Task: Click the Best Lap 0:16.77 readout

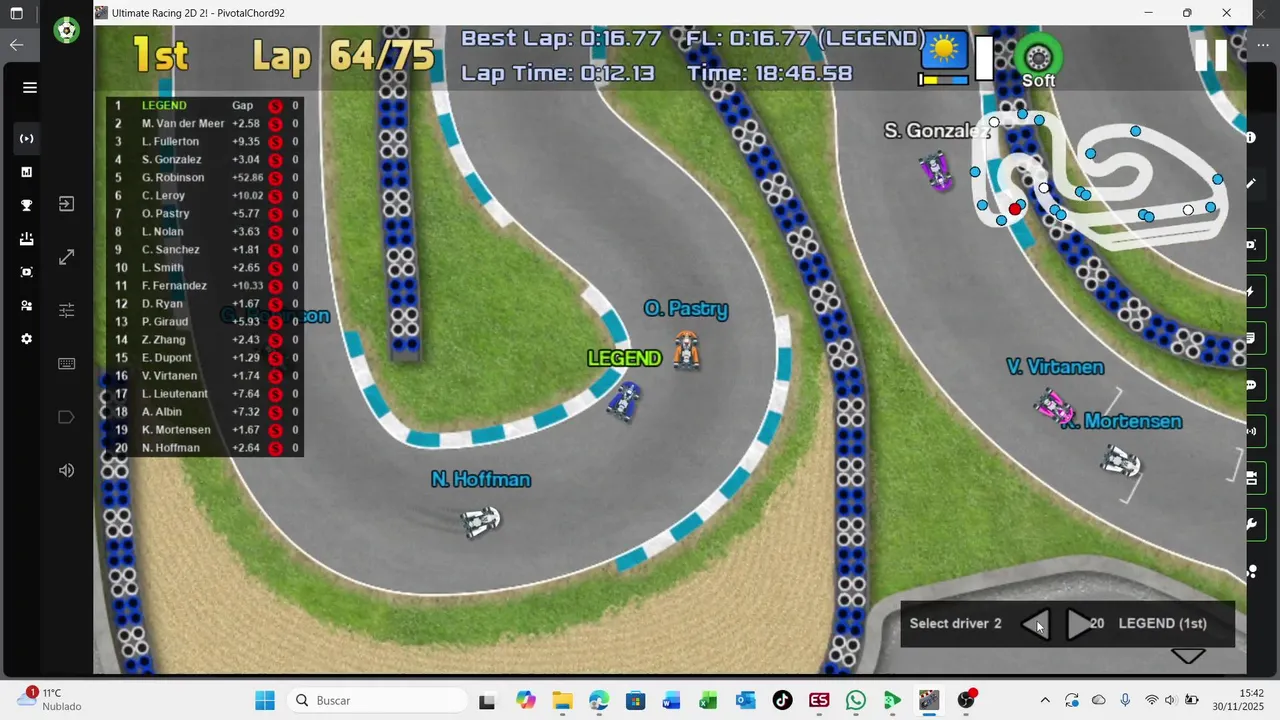Action: click(x=561, y=38)
